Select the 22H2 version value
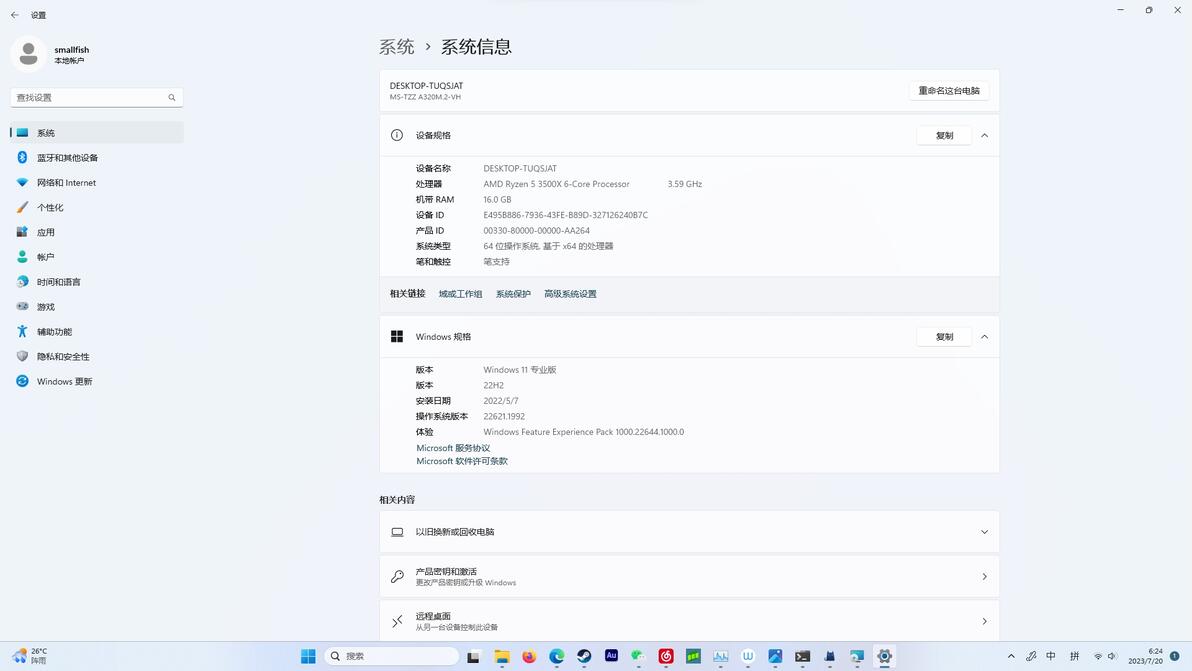Screen dimensions: 1192x671 click(493, 385)
